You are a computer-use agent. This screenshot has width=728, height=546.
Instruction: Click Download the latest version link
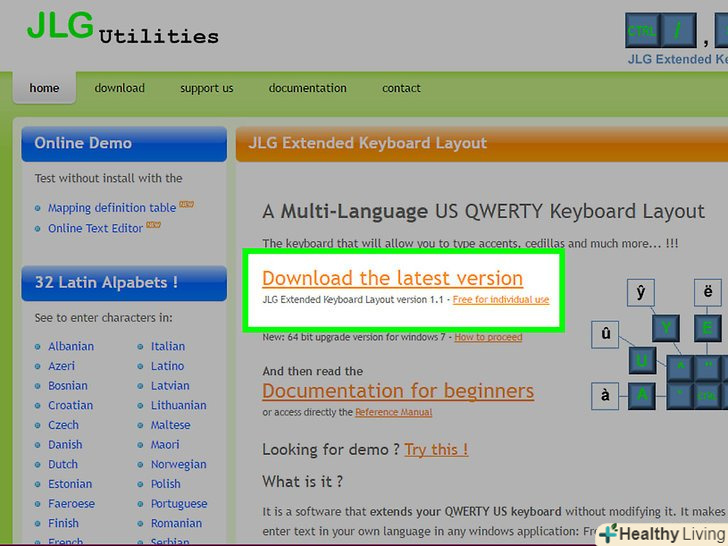click(392, 278)
